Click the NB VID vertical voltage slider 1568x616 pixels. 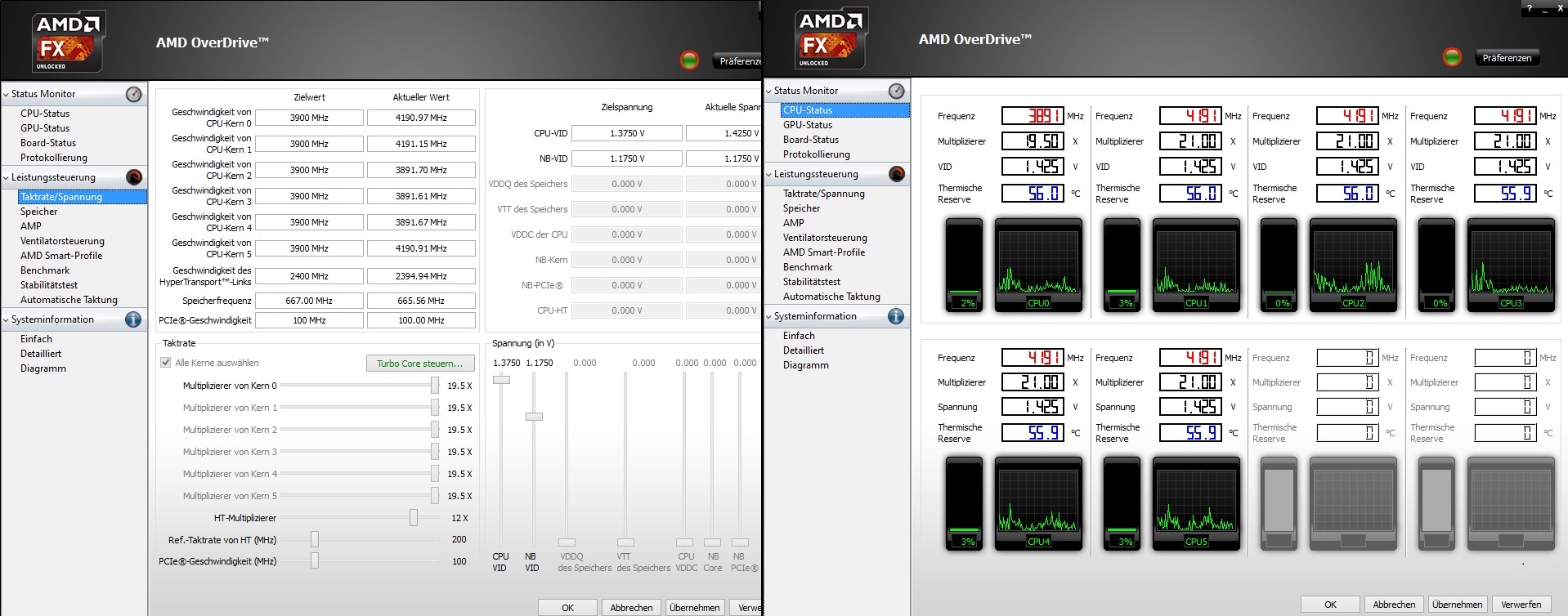pos(534,417)
